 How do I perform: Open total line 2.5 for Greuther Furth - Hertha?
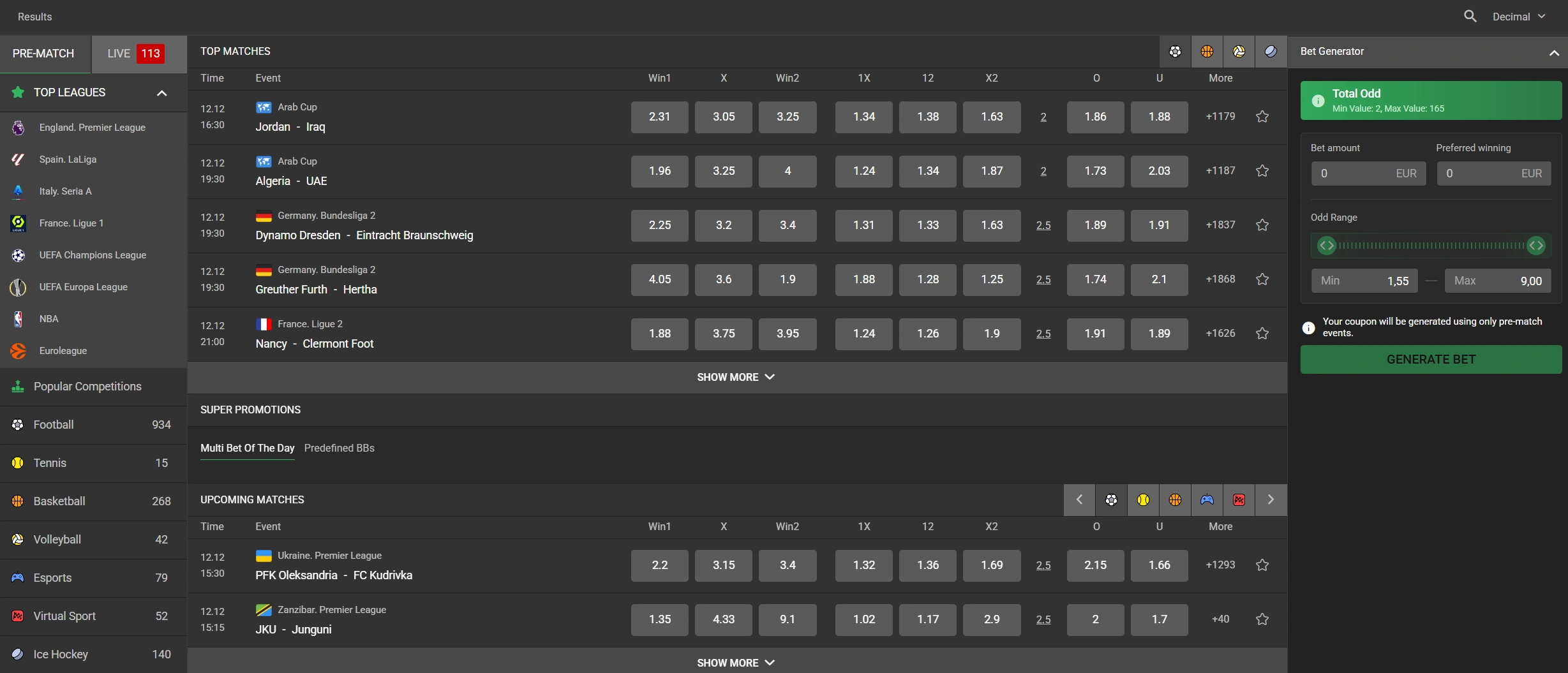tap(1043, 280)
